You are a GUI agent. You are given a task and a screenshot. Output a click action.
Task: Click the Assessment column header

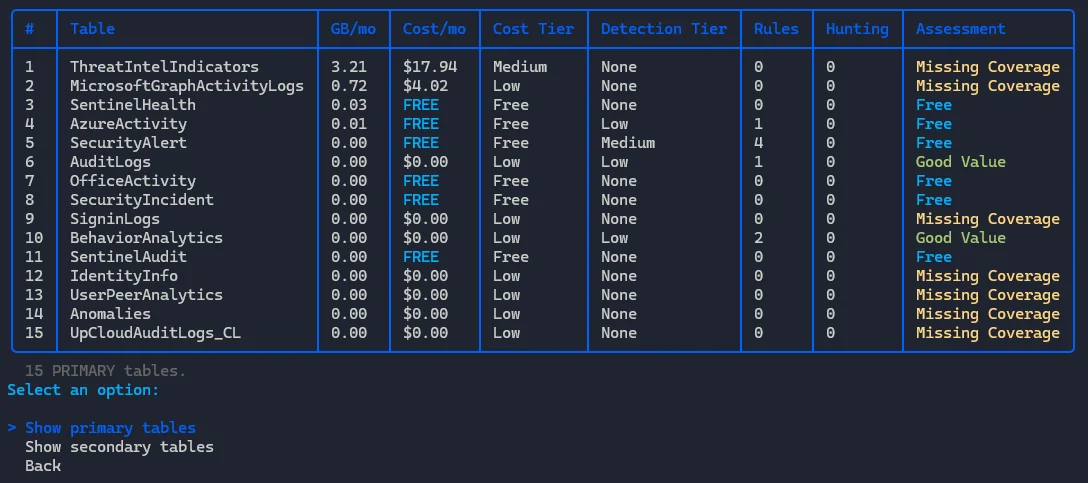pos(960,29)
